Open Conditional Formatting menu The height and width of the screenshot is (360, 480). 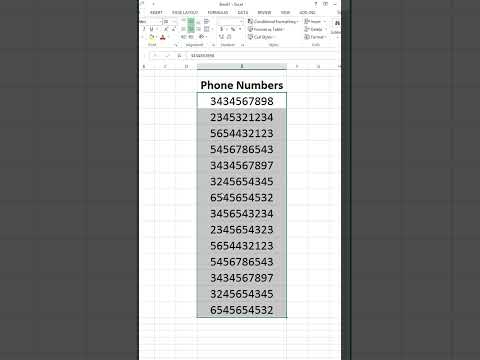[x=273, y=21]
